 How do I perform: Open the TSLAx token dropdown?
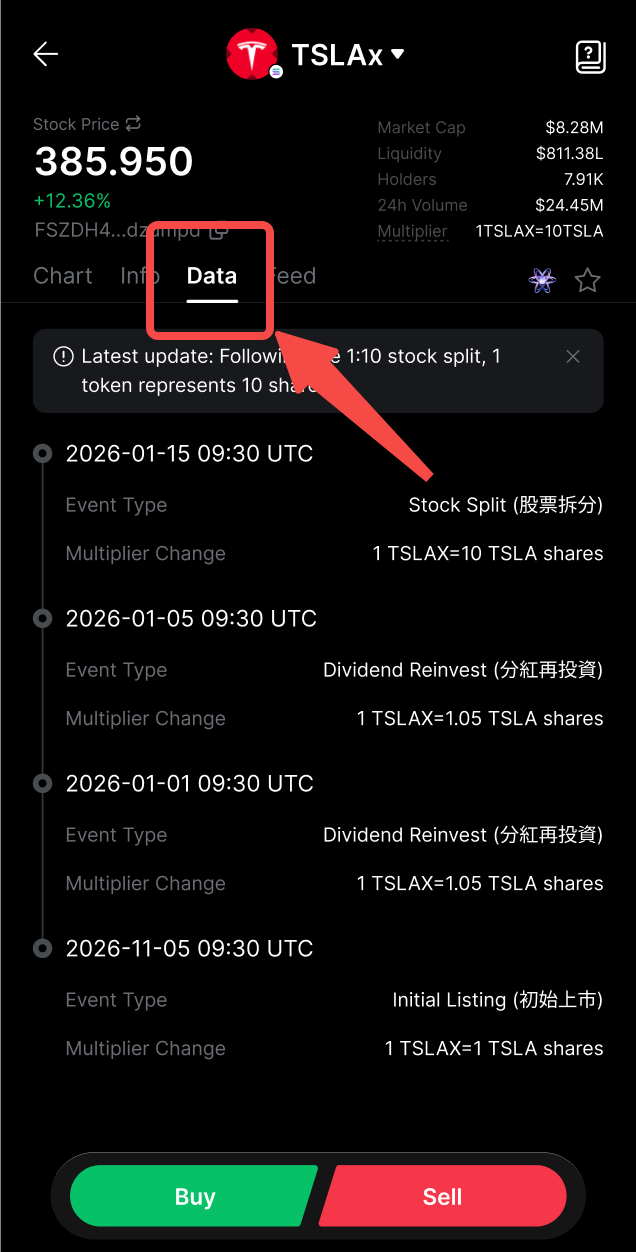point(398,55)
